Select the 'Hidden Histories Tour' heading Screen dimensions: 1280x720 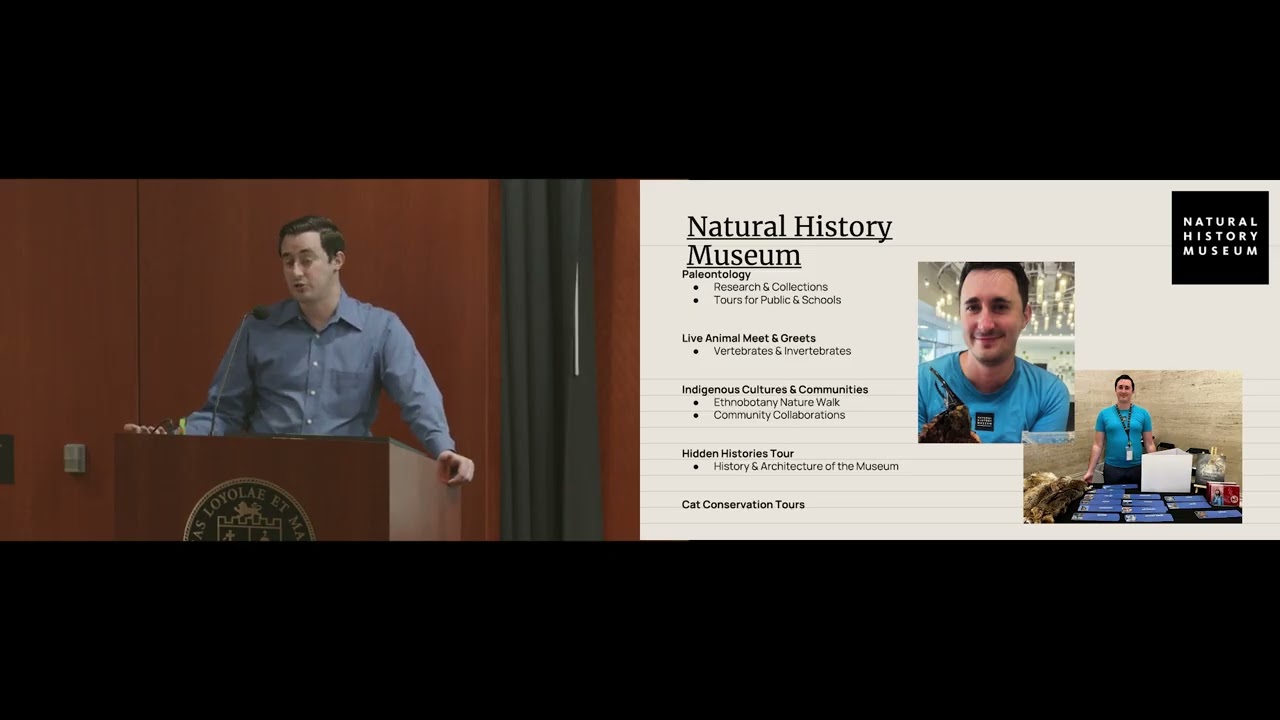coord(738,453)
